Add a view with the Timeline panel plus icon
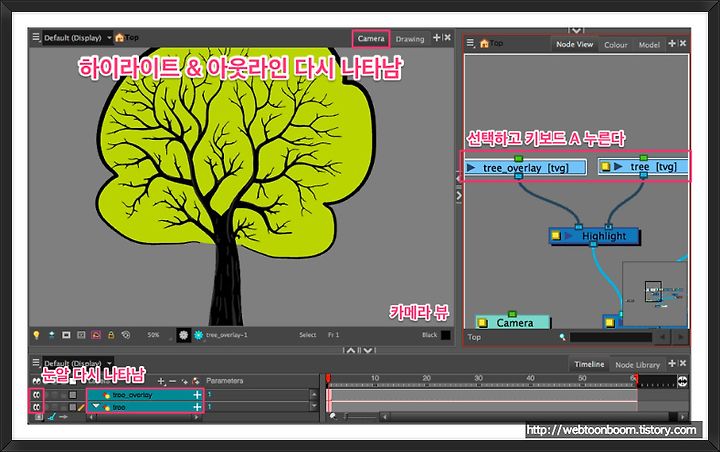Image resolution: width=720 pixels, height=452 pixels. [x=672, y=363]
